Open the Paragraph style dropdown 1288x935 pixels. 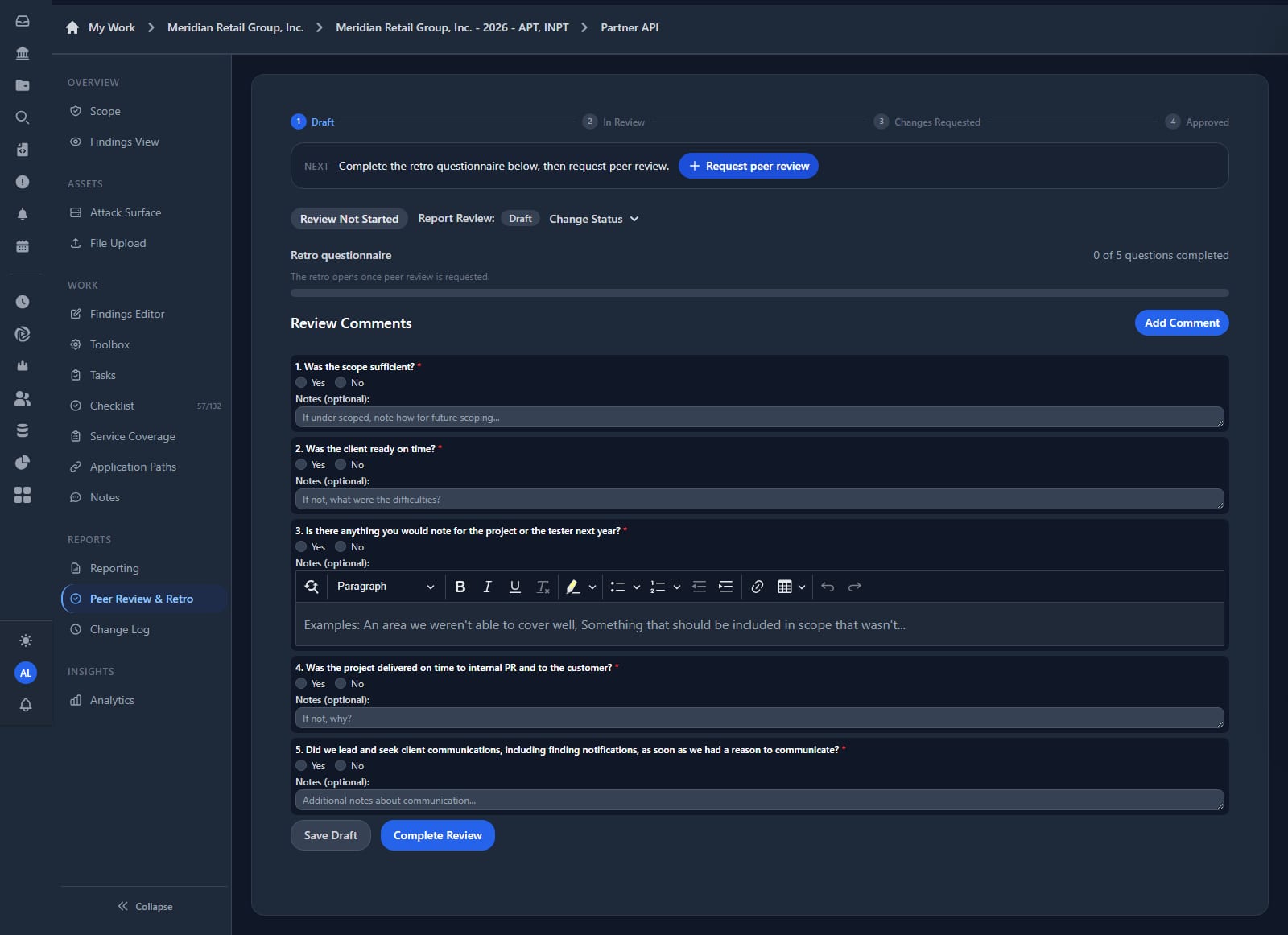[x=385, y=587]
